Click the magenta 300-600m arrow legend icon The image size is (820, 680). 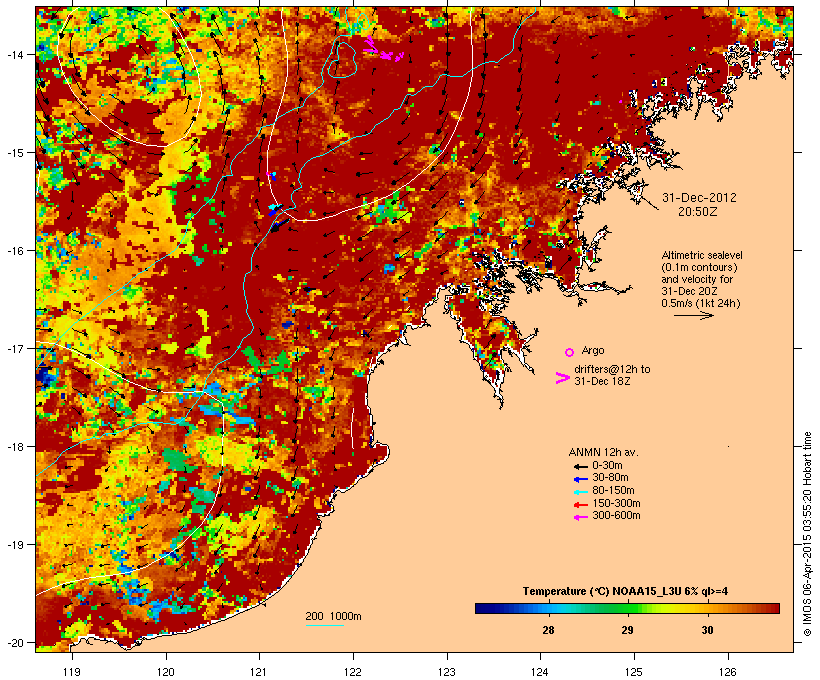pyautogui.click(x=581, y=517)
